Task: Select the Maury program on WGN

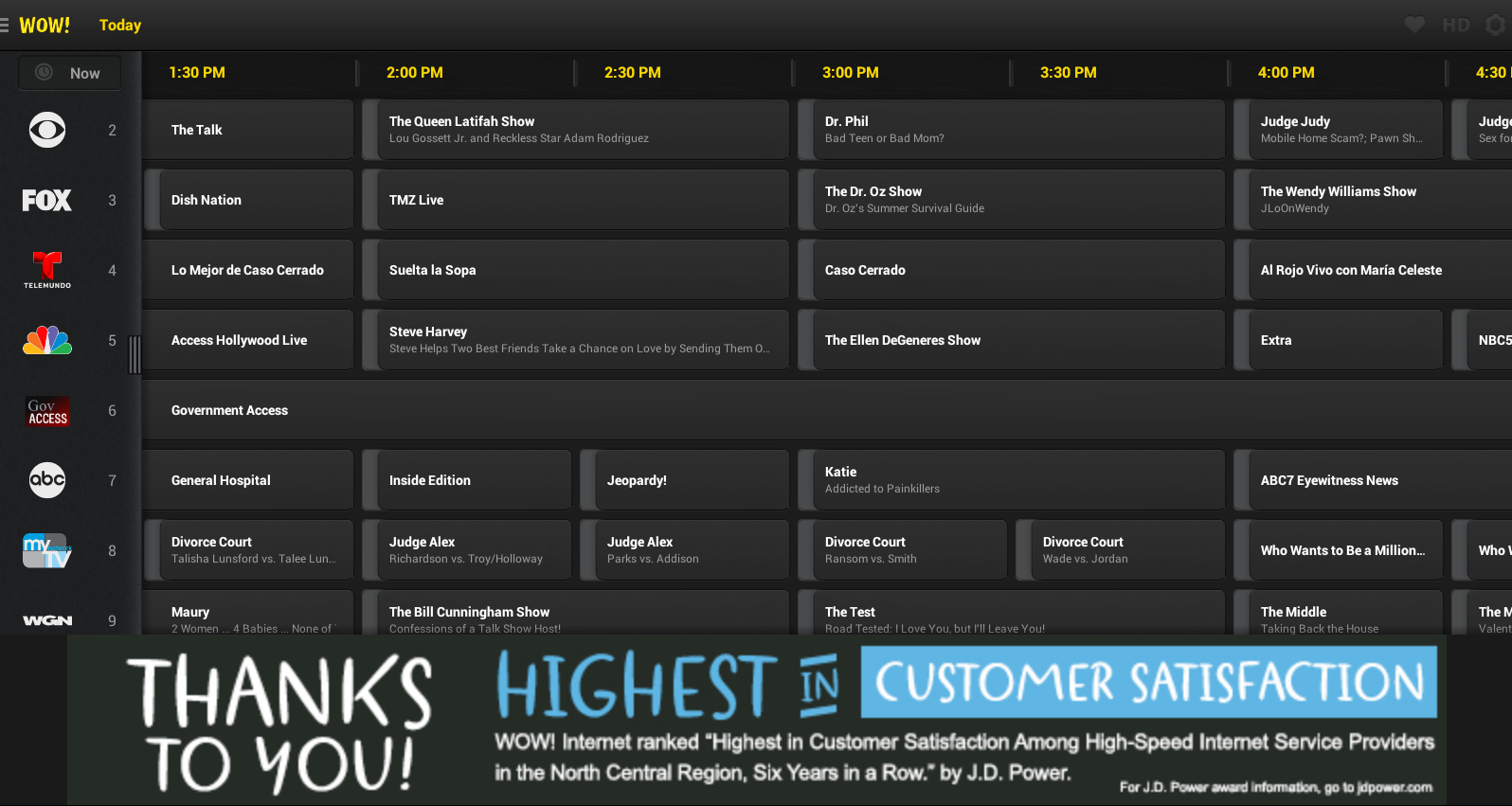Action: pos(249,613)
